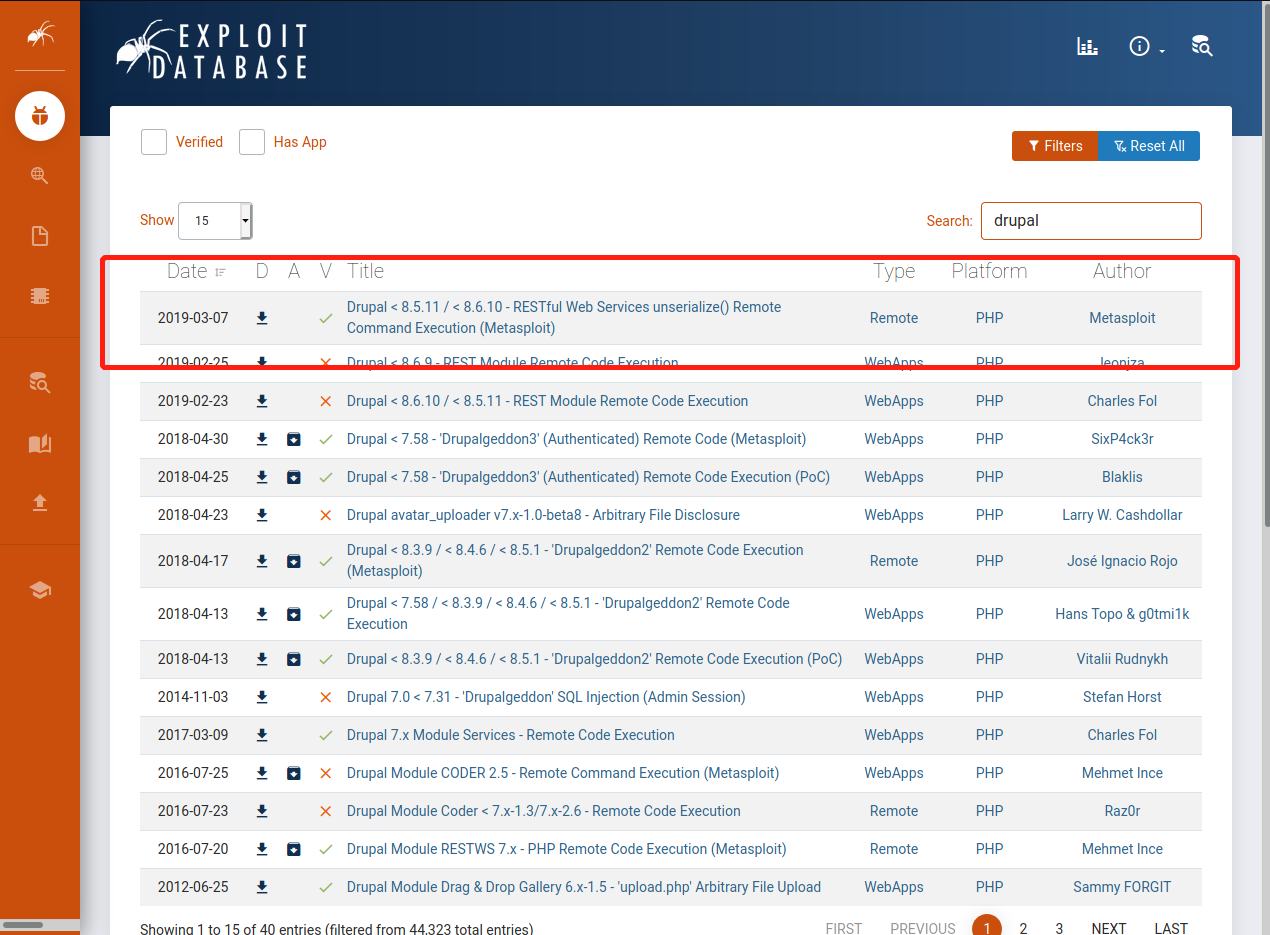Open author José Ignacio Rojo
The width and height of the screenshot is (1270, 935).
coord(1122,561)
